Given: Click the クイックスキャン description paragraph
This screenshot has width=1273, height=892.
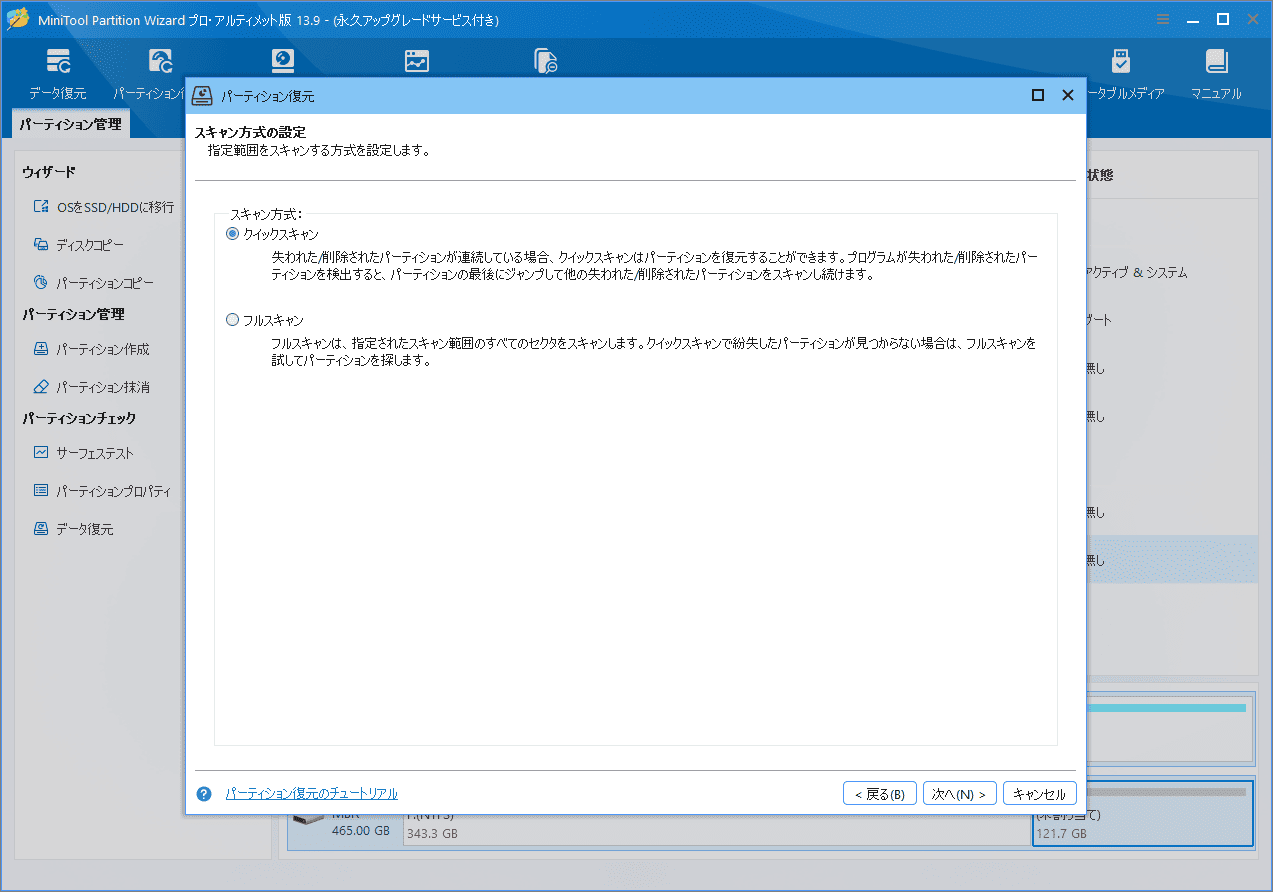Looking at the screenshot, I should [655, 266].
